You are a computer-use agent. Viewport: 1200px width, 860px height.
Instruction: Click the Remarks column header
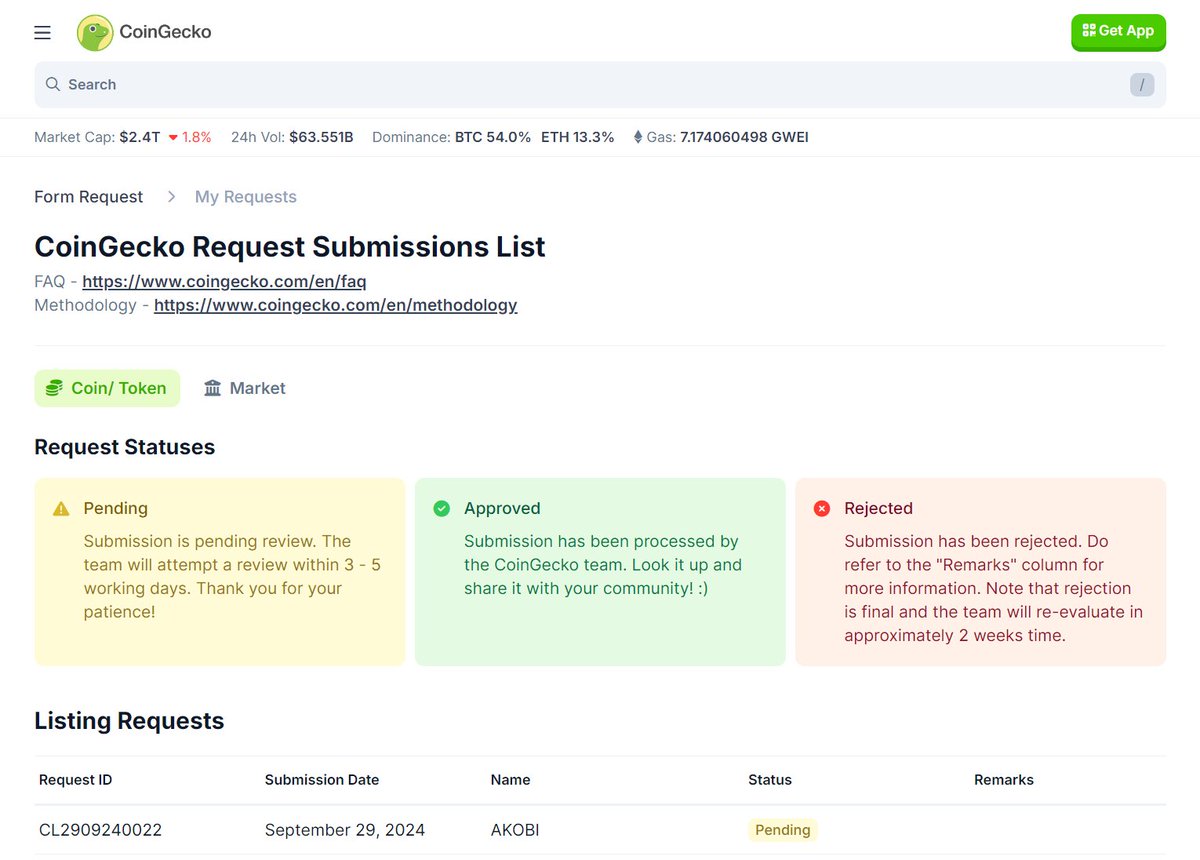[x=1004, y=780]
